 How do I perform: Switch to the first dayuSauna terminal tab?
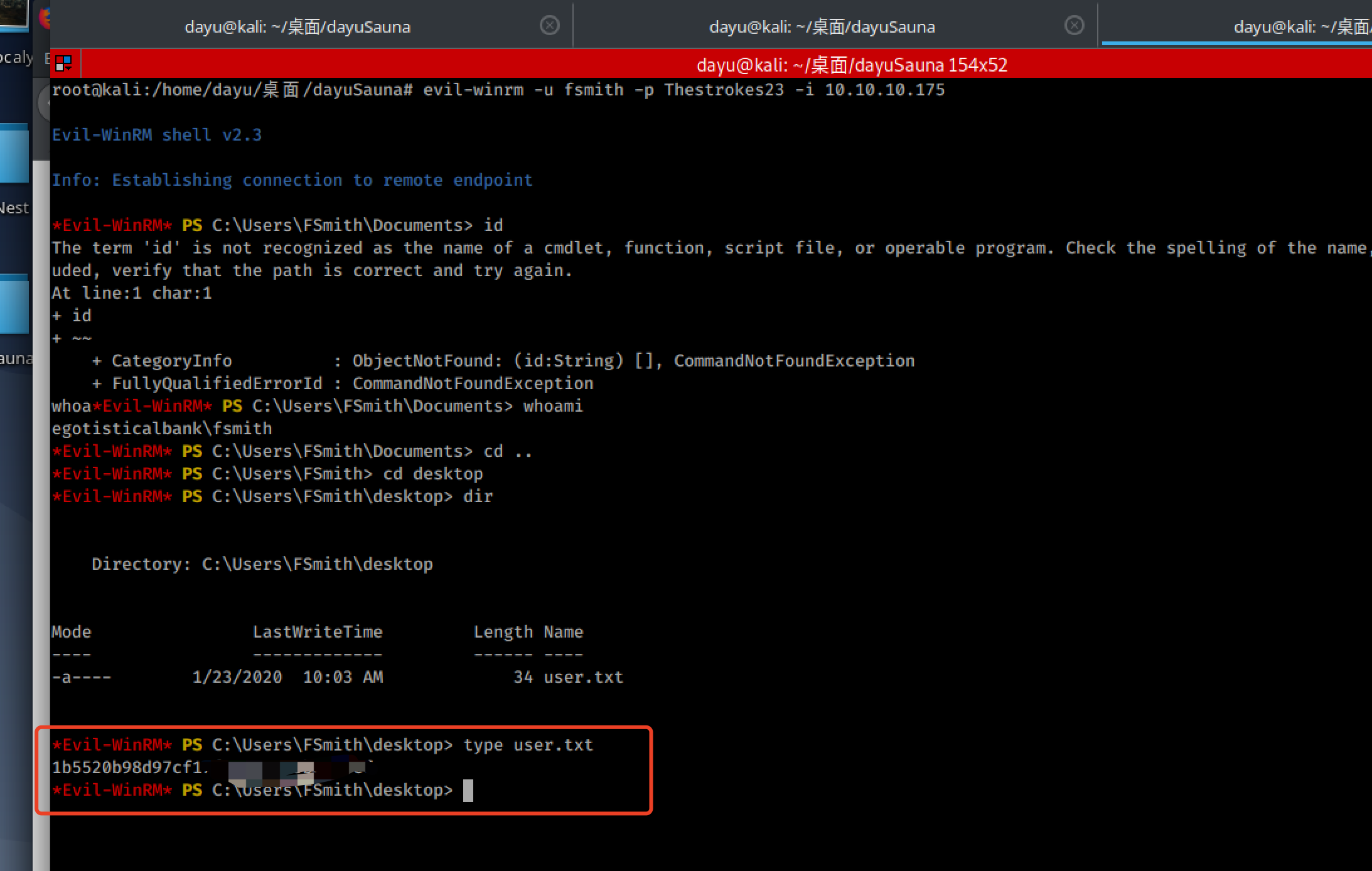coord(297,26)
